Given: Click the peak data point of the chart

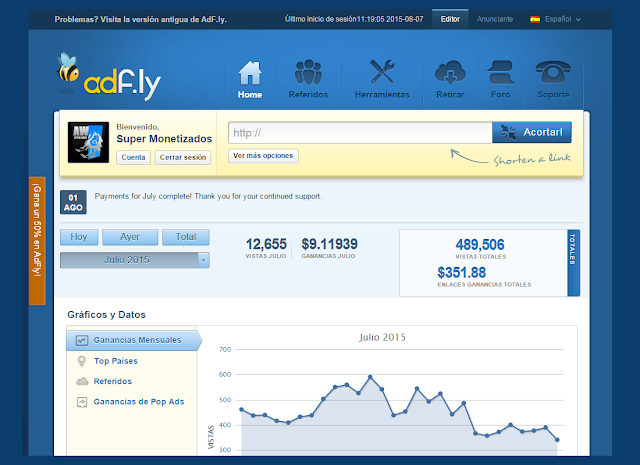Looking at the screenshot, I should click(370, 377).
